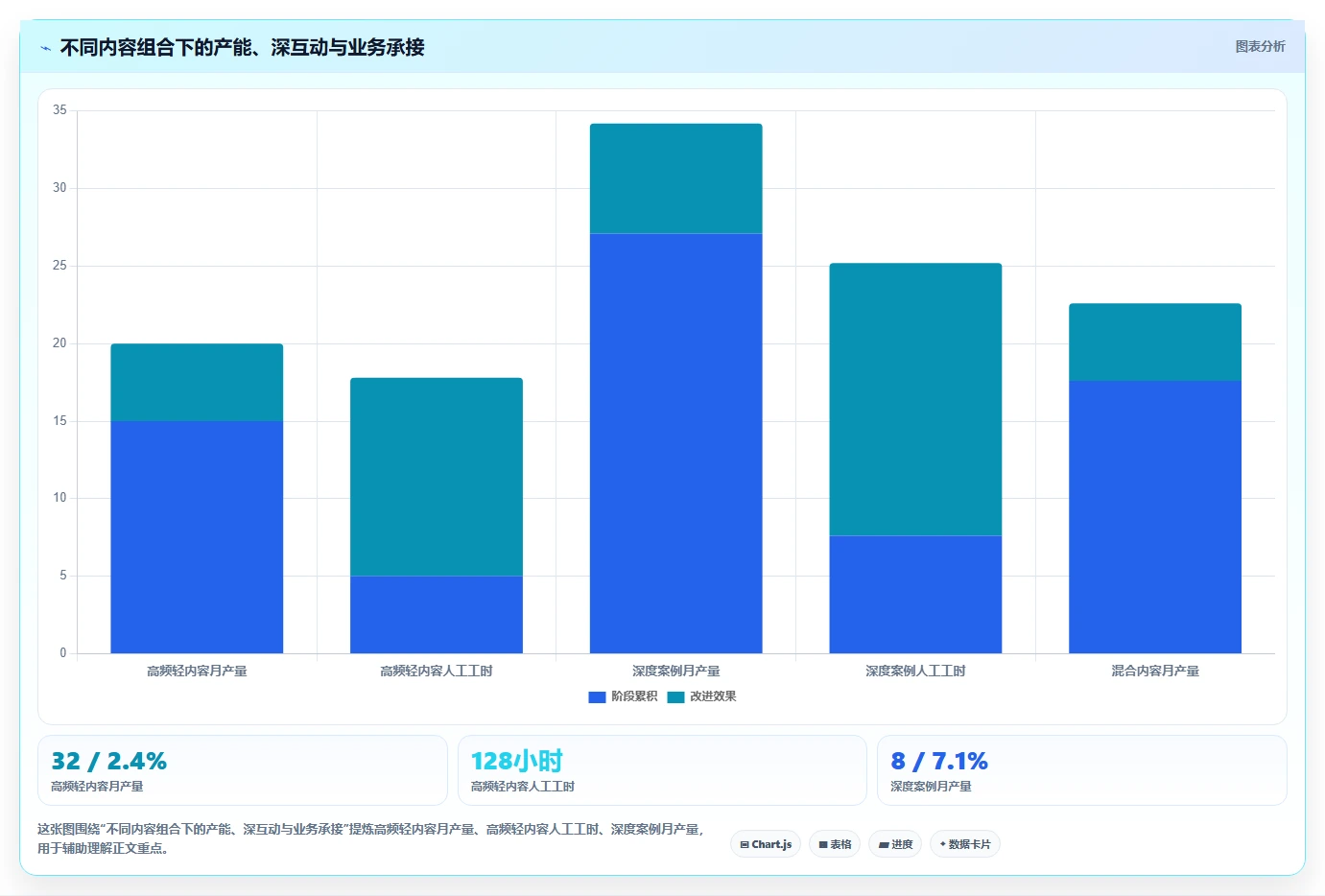Click the 35 y-axis tick label
The image size is (1325, 896).
59,110
